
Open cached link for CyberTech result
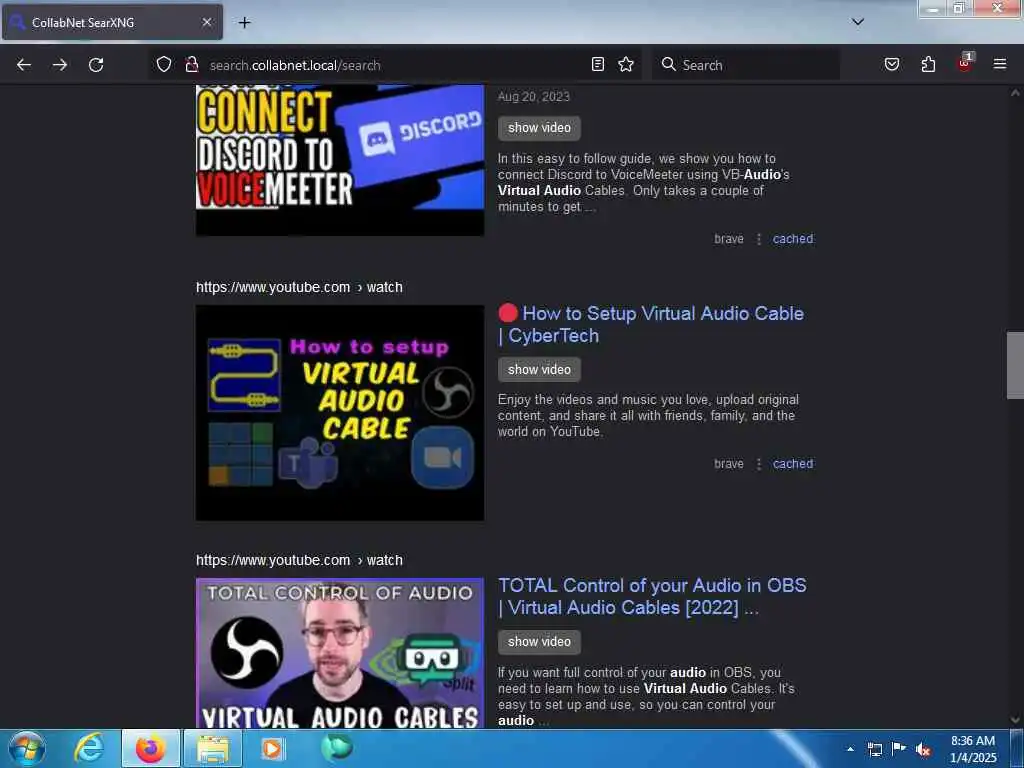793,464
